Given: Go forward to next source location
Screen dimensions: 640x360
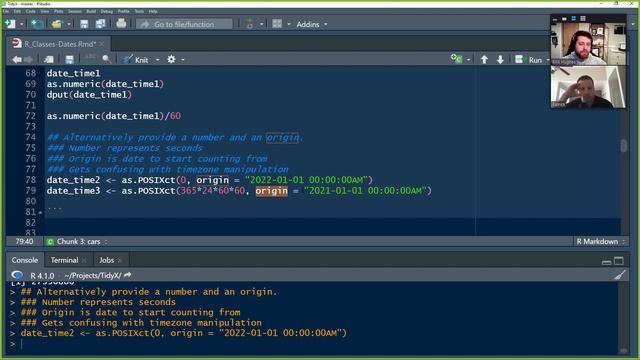Looking at the screenshot, I should coord(29,60).
